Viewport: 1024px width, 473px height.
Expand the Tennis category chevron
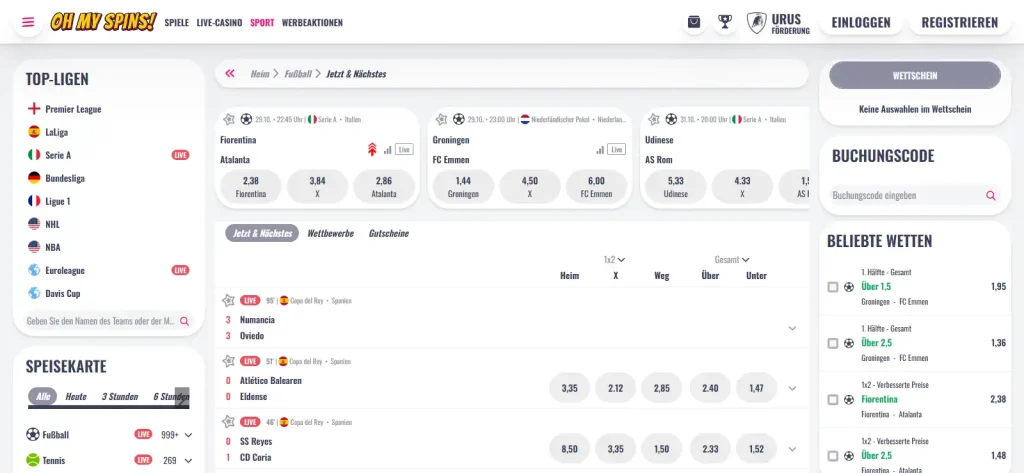[x=188, y=461]
